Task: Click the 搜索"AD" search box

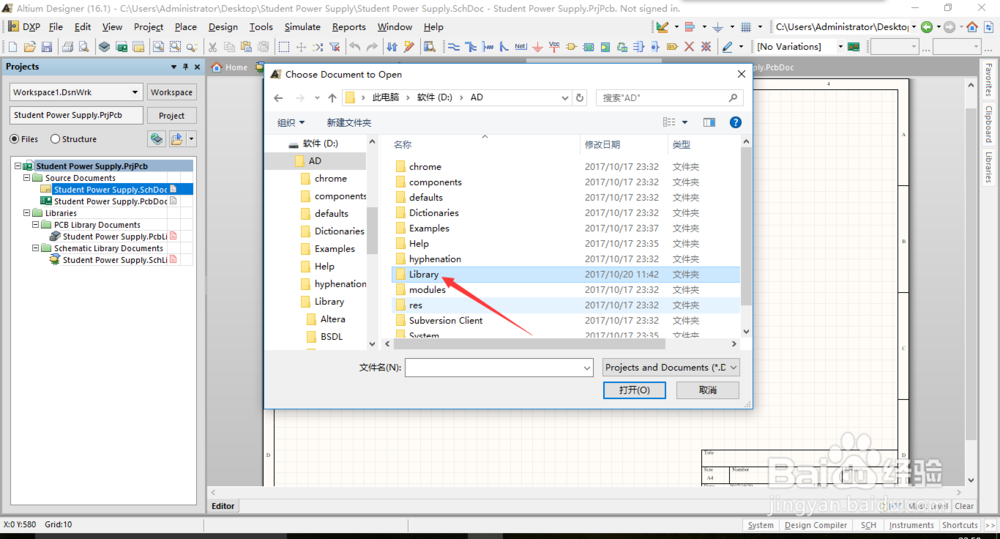Action: click(x=668, y=98)
